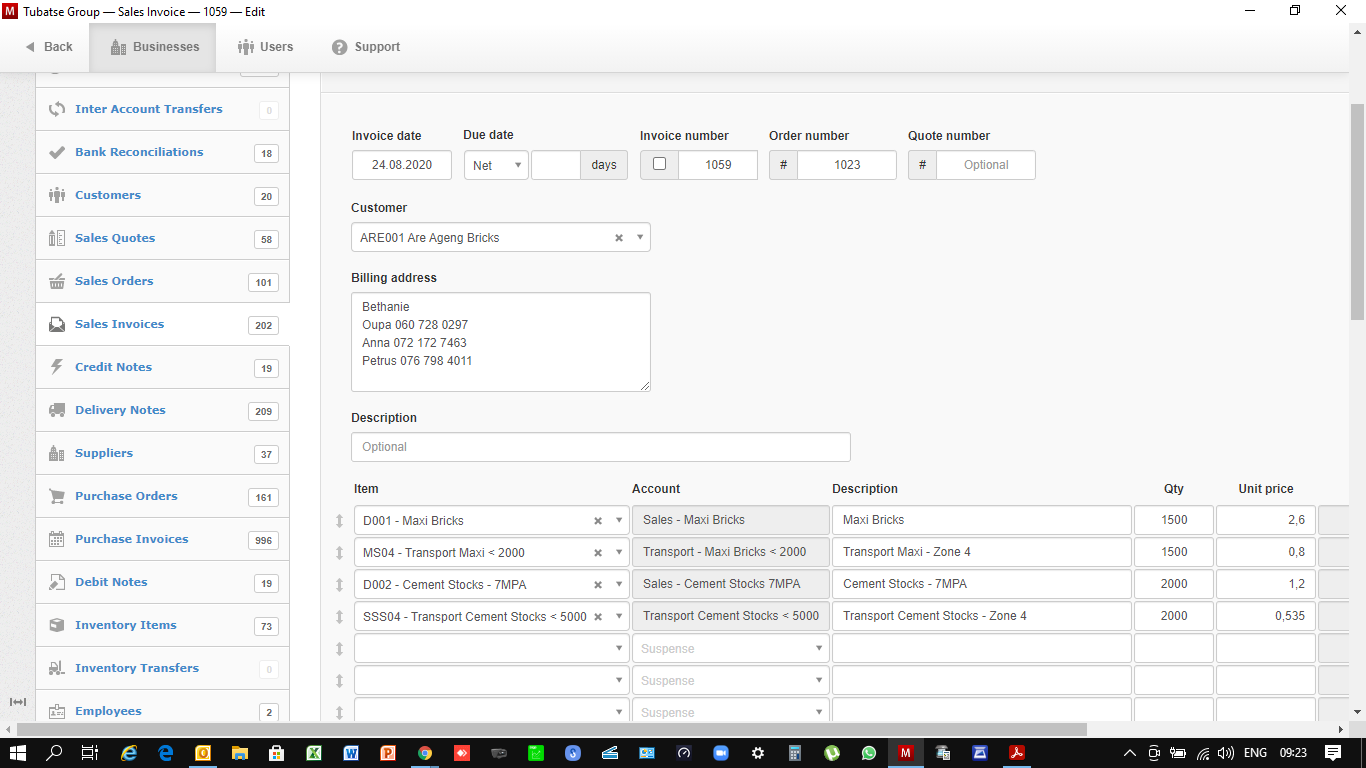Click inside the Billing address text area

(x=501, y=342)
